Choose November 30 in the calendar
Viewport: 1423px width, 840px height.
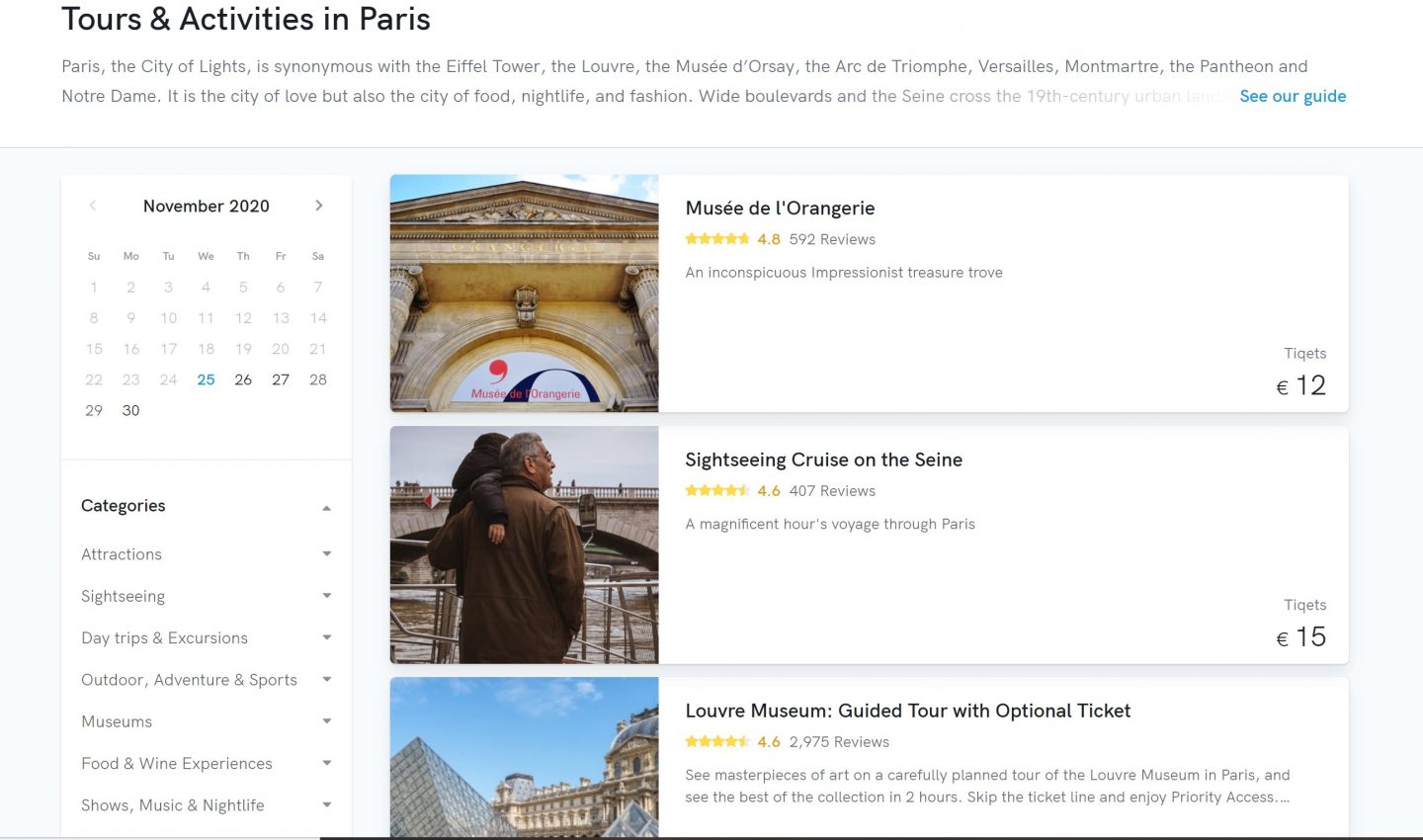(x=130, y=410)
